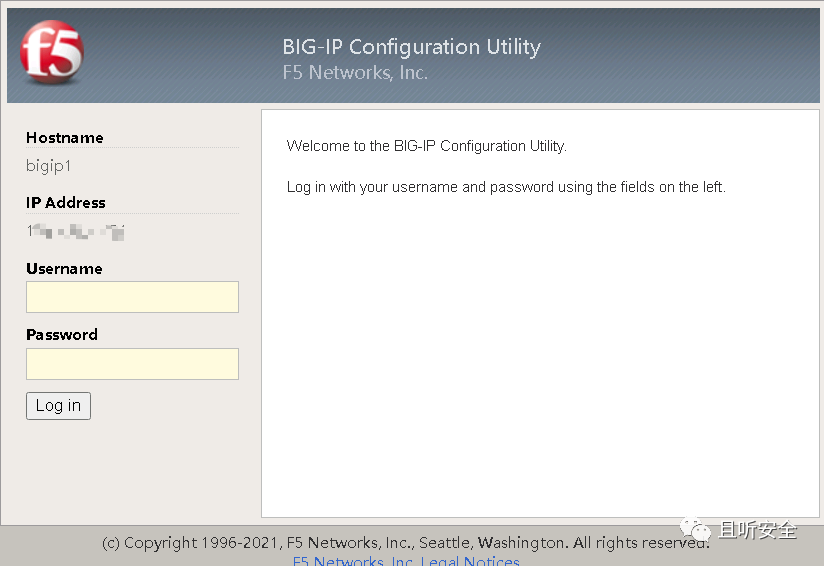Click the blurred IP address value

[x=76, y=231]
